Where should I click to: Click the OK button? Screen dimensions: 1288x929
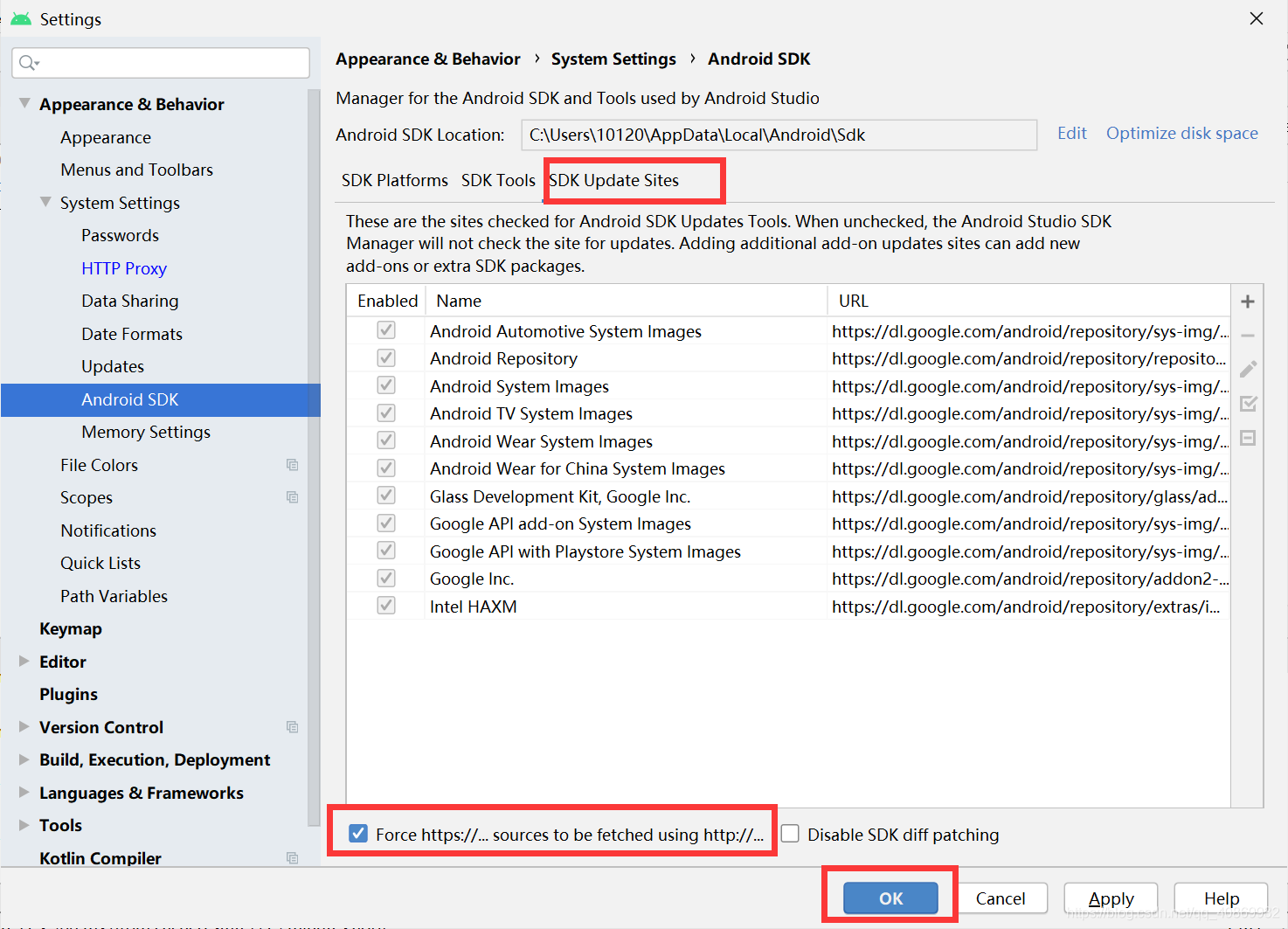(x=890, y=898)
